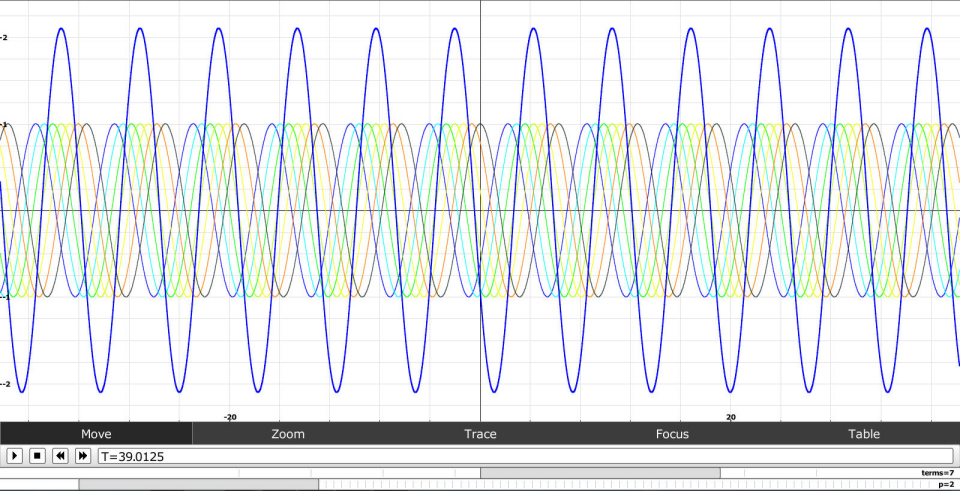
Task: Click the fast-forward double-arrow button
Action: pos(83,456)
